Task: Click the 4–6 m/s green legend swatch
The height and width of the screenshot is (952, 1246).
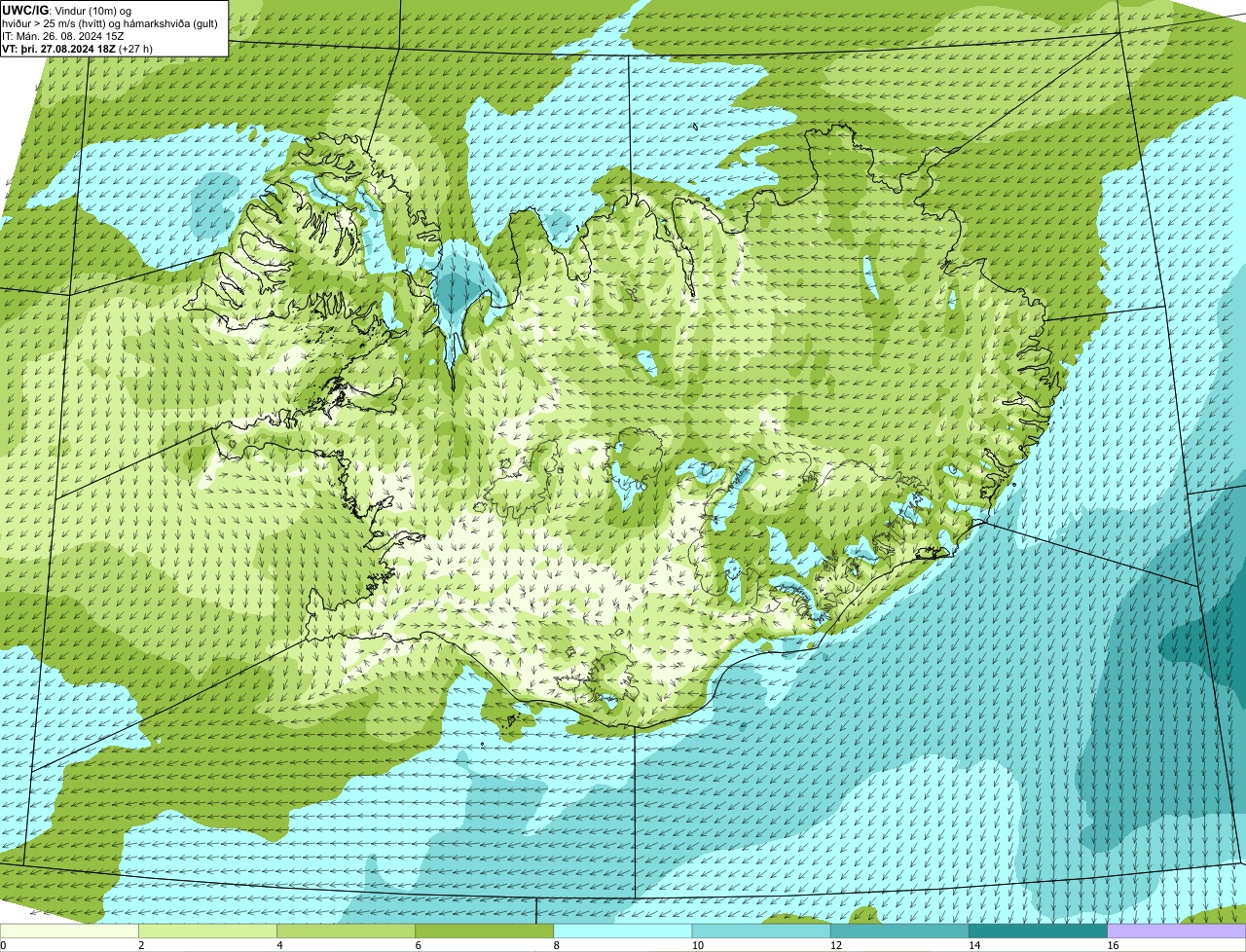Action: tap(346, 931)
